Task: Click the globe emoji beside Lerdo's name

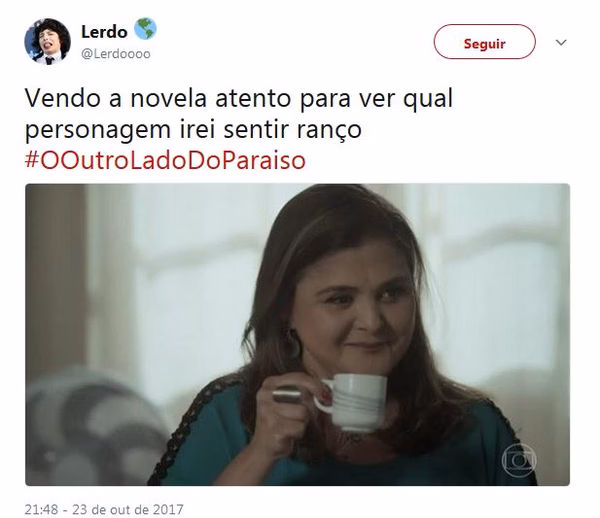Action: tap(145, 29)
